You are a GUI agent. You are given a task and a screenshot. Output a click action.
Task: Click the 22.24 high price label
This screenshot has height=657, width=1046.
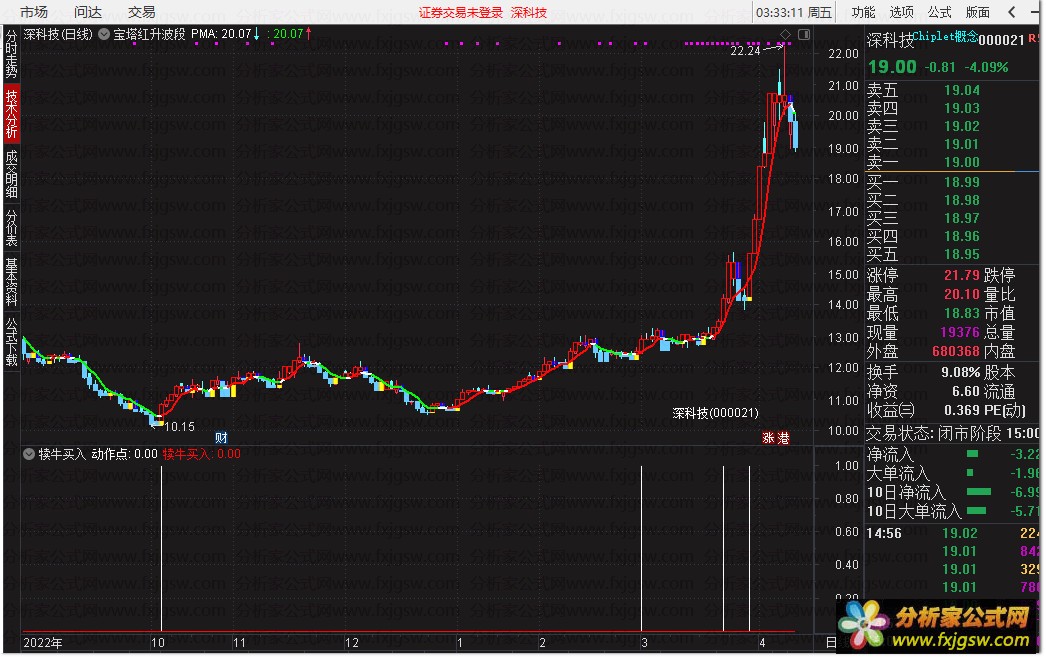pos(745,51)
